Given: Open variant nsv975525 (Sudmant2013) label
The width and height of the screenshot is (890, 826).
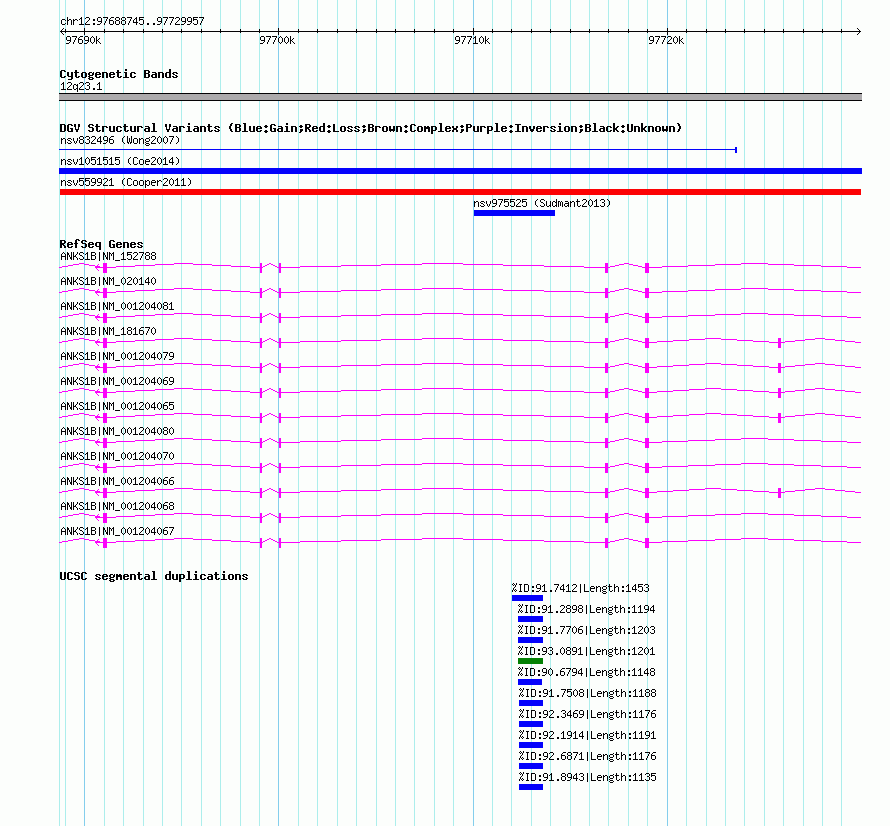Looking at the screenshot, I should (542, 203).
